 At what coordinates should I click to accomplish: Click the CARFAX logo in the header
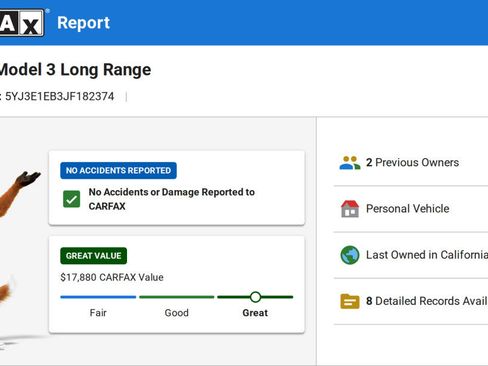[x=22, y=22]
